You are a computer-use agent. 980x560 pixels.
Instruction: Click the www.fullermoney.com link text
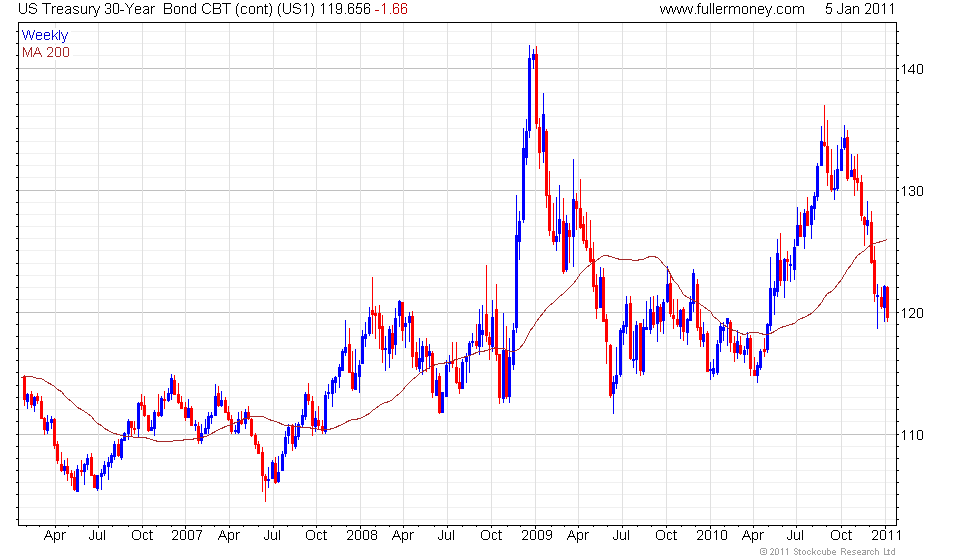(732, 9)
